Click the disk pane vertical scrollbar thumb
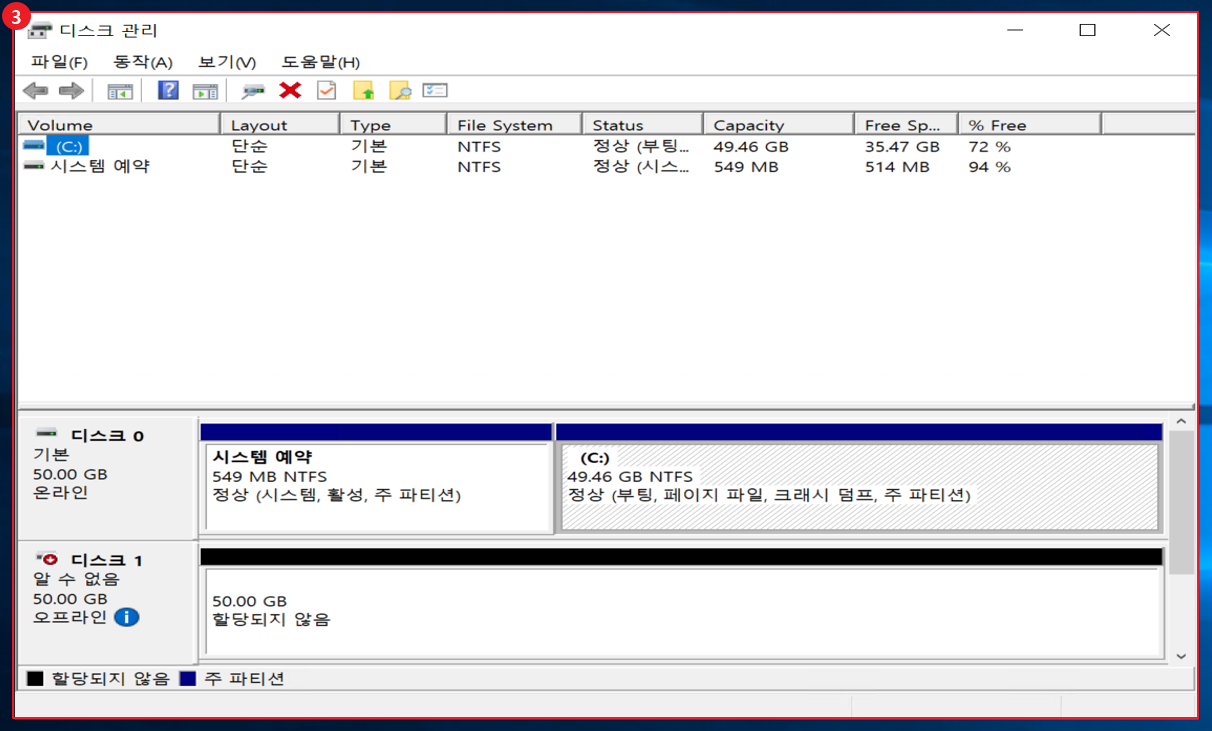The image size is (1212, 731). coord(1181,502)
